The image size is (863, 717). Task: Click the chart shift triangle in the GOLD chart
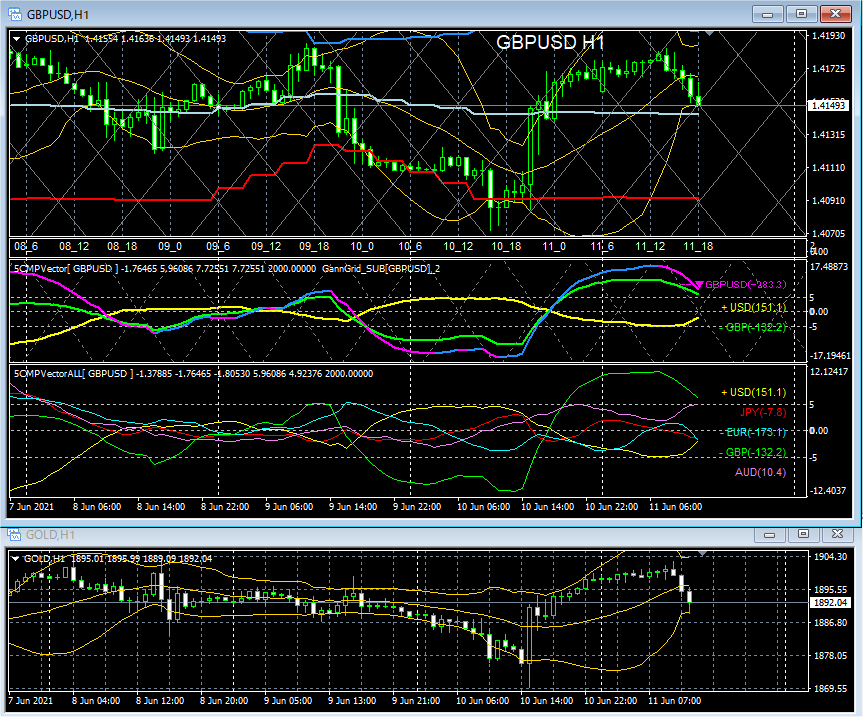pyautogui.click(x=702, y=553)
